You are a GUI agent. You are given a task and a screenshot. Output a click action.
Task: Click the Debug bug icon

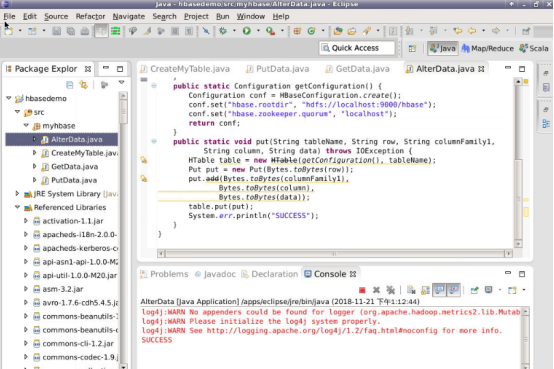[223, 31]
